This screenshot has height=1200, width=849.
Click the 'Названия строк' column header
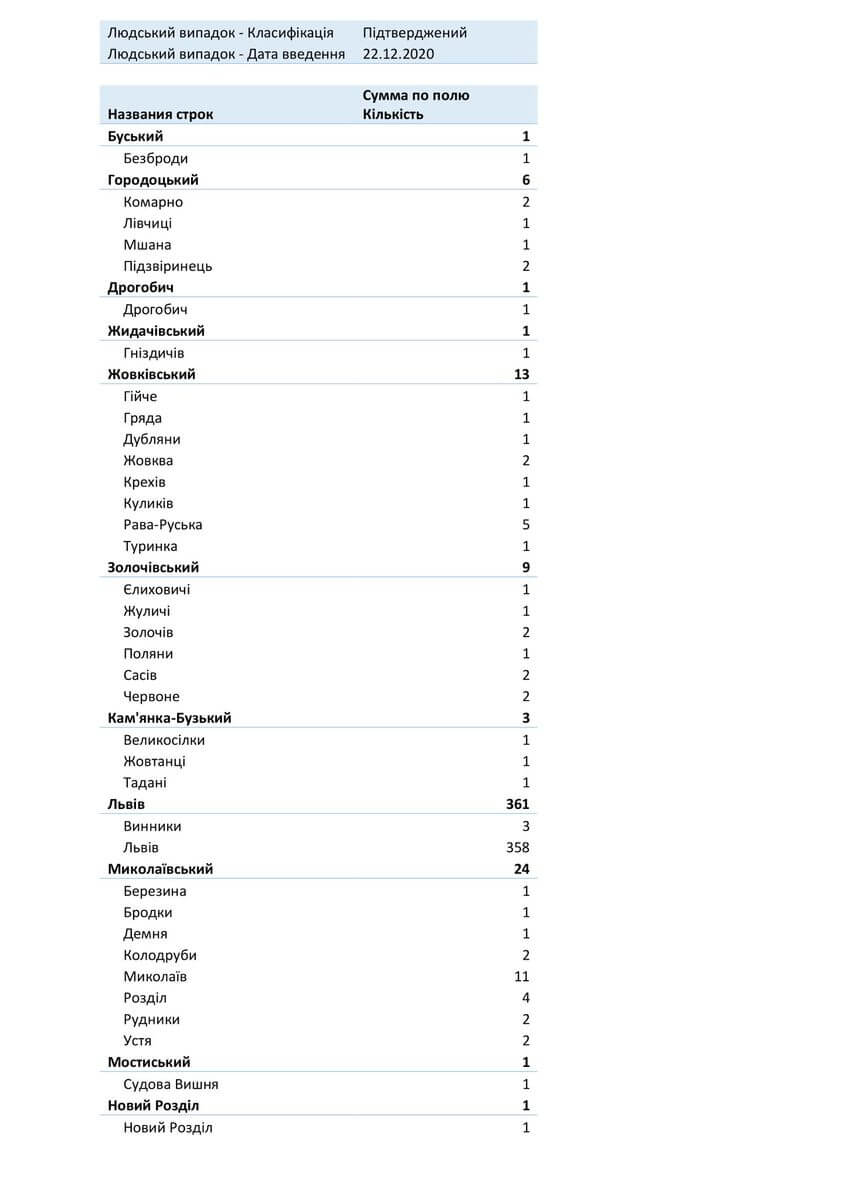tap(160, 114)
